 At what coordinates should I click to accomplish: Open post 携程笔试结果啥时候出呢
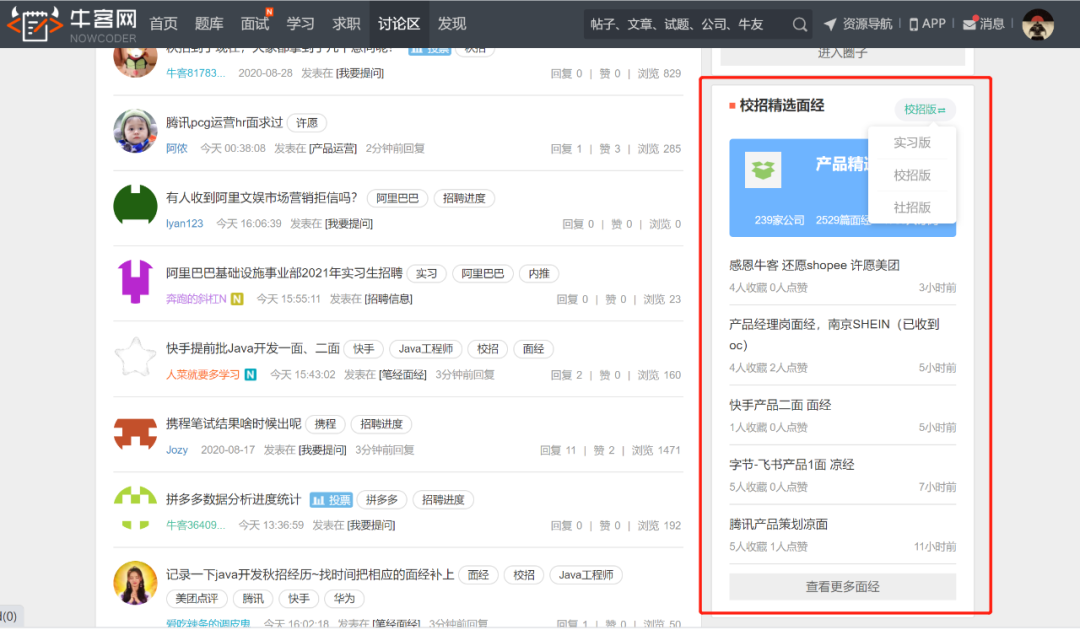[233, 424]
